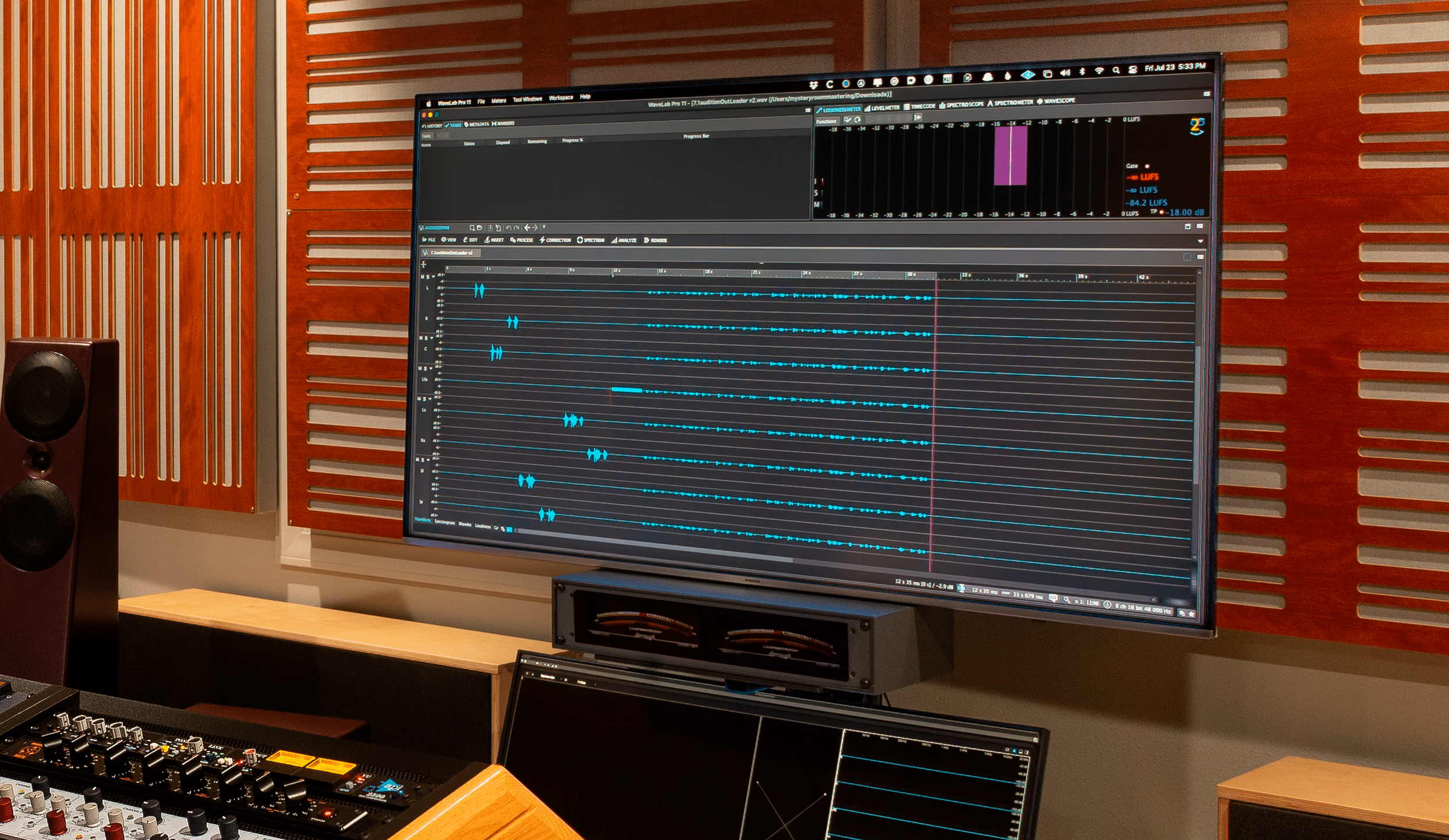Open the Tool Windows menu
The width and height of the screenshot is (1449, 840).
tap(527, 100)
